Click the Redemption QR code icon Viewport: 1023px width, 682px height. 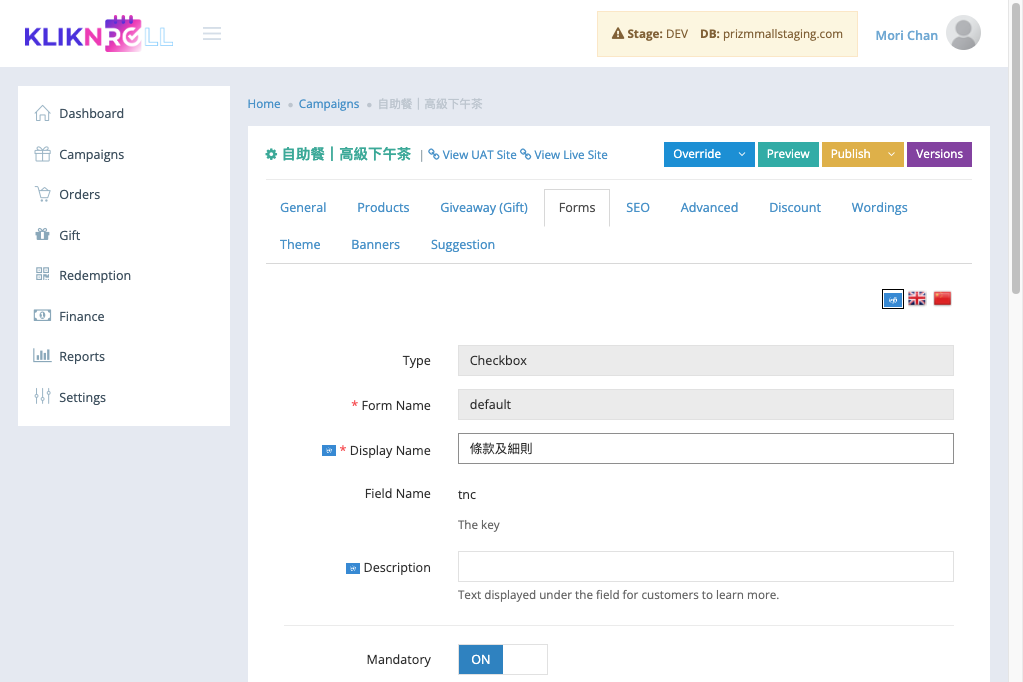point(42,274)
